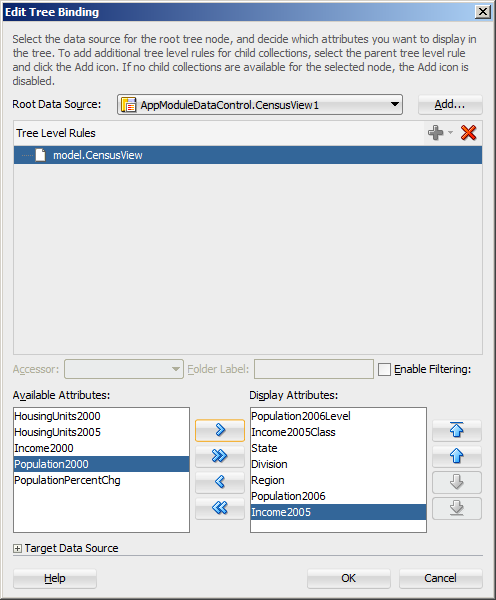Viewport: 496px width, 600px height.
Task: Click the Add... button
Action: pos(450,104)
